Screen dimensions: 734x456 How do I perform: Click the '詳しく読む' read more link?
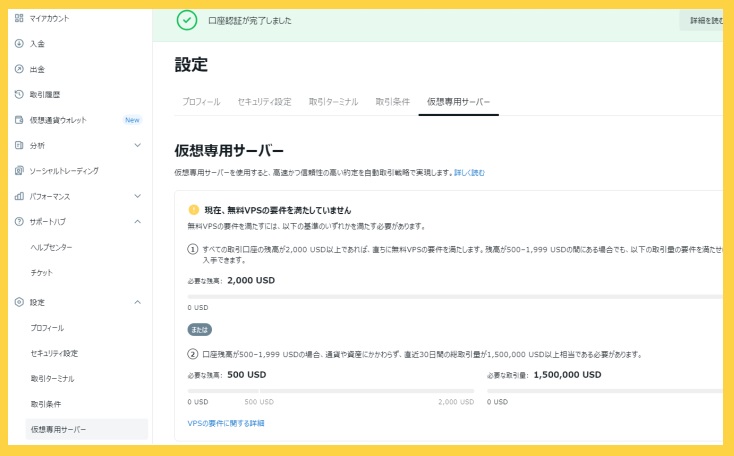tap(469, 173)
